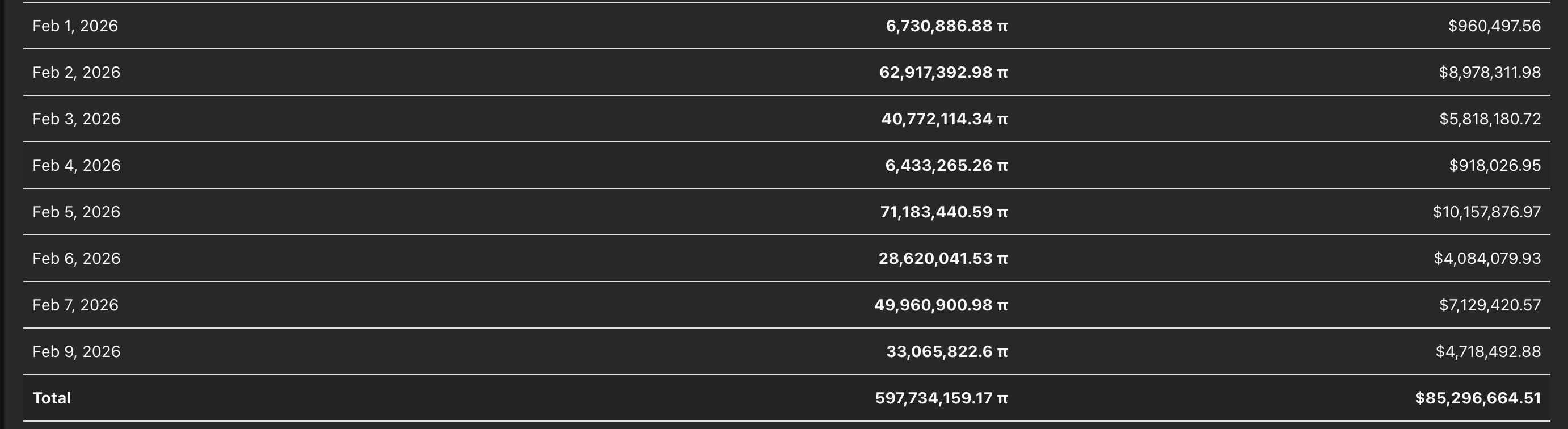Select the 71,183,440.59 π amount
This screenshot has width=1568, height=429.
(943, 212)
